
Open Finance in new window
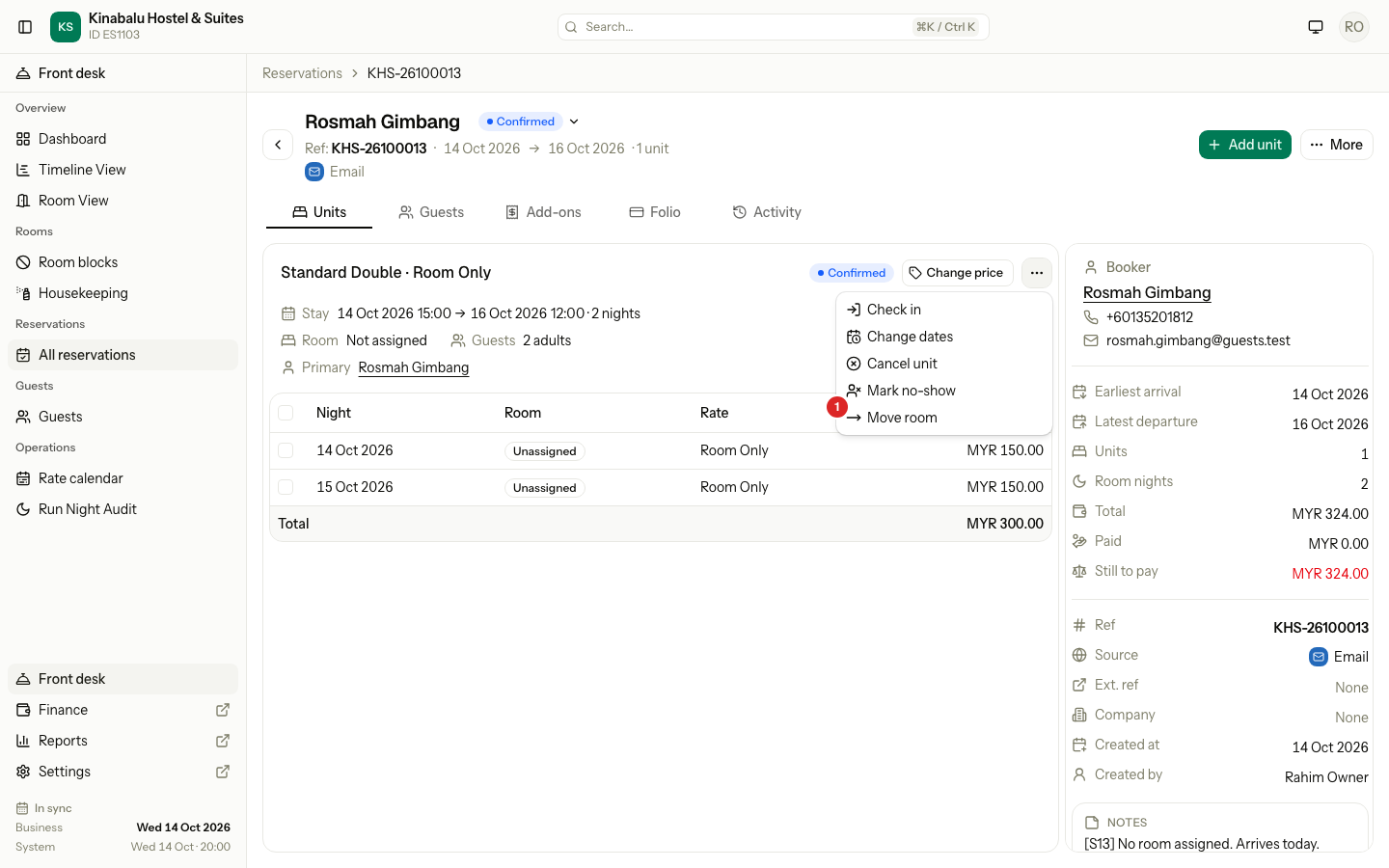click(x=123, y=710)
